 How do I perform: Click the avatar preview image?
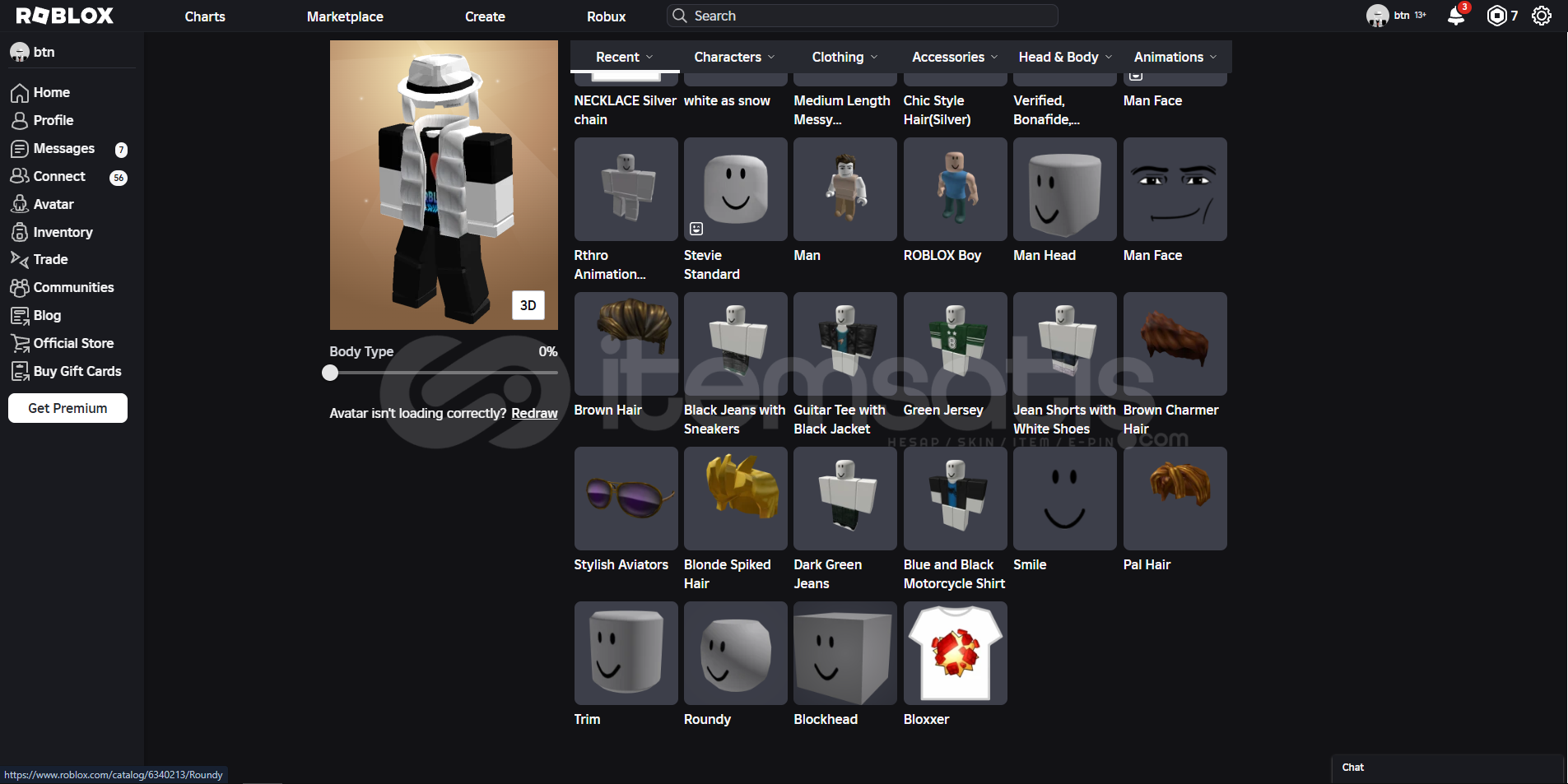[x=444, y=185]
